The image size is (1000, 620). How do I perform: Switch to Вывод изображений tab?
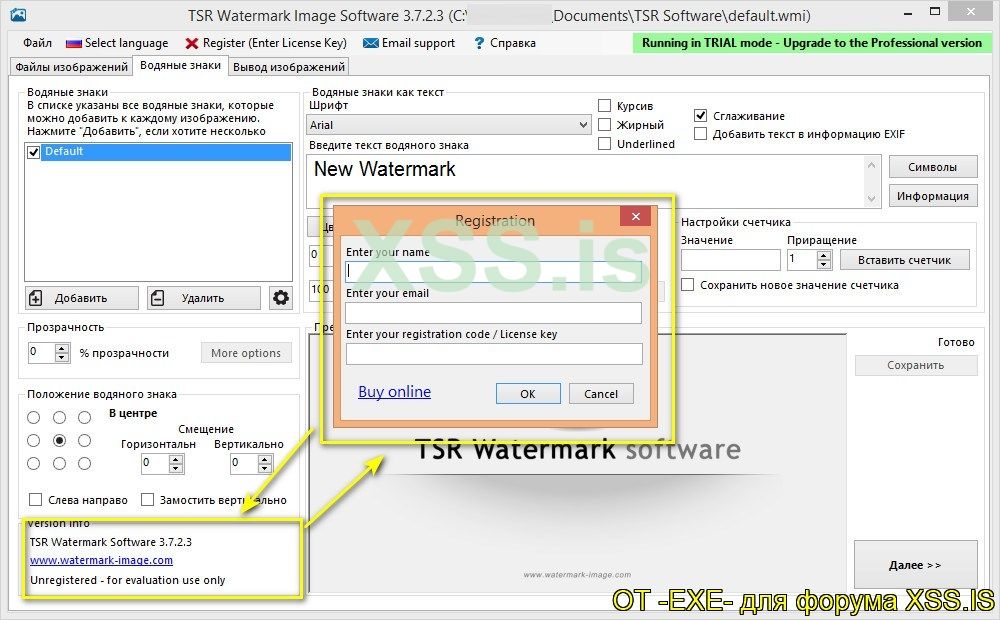289,67
